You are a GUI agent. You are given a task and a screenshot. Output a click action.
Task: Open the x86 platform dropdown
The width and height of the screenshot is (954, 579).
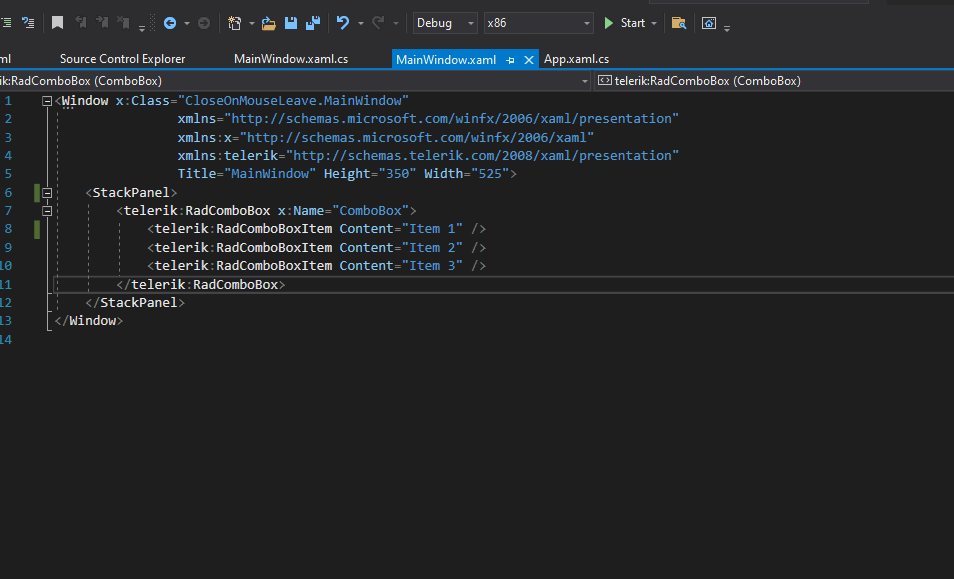[538, 23]
